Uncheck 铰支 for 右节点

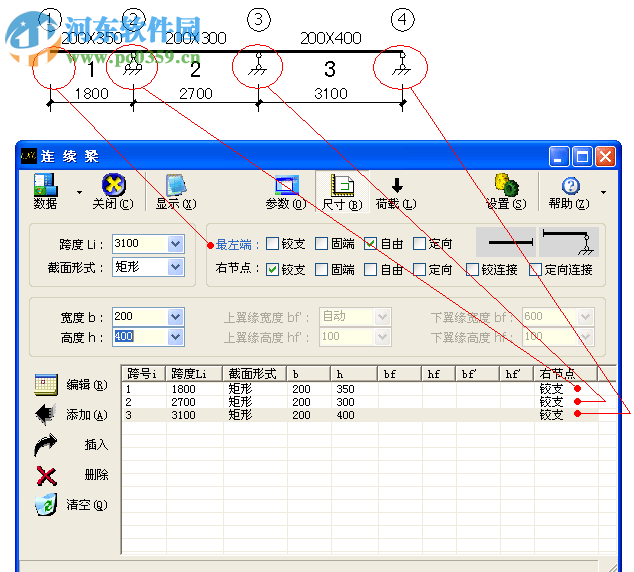(273, 270)
